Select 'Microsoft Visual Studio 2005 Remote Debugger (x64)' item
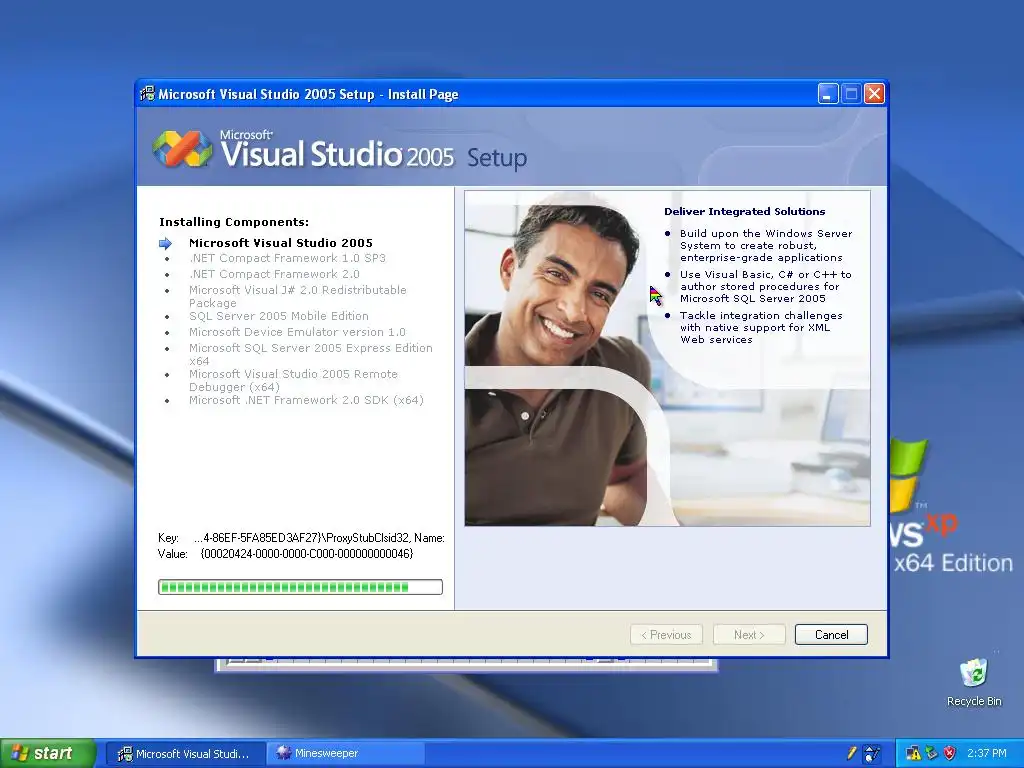 pyautogui.click(x=293, y=381)
